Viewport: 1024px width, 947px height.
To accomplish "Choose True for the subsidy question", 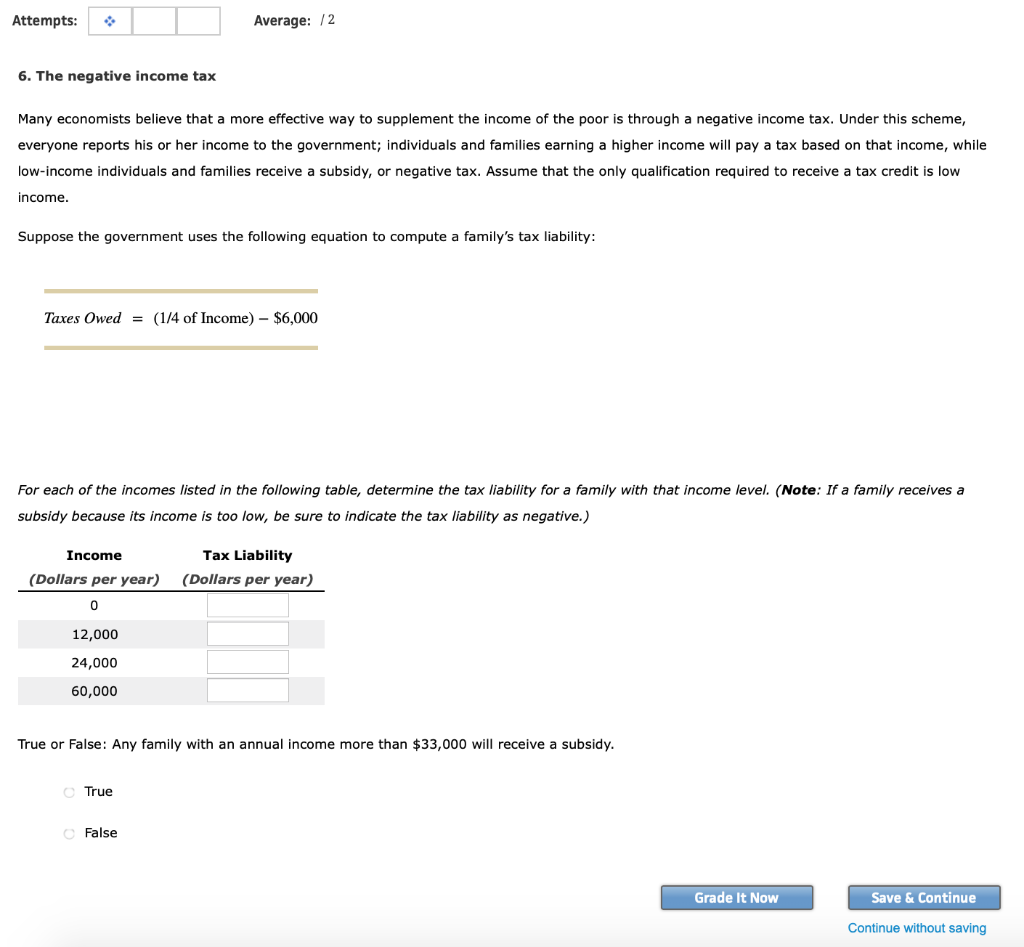I will 69,791.
